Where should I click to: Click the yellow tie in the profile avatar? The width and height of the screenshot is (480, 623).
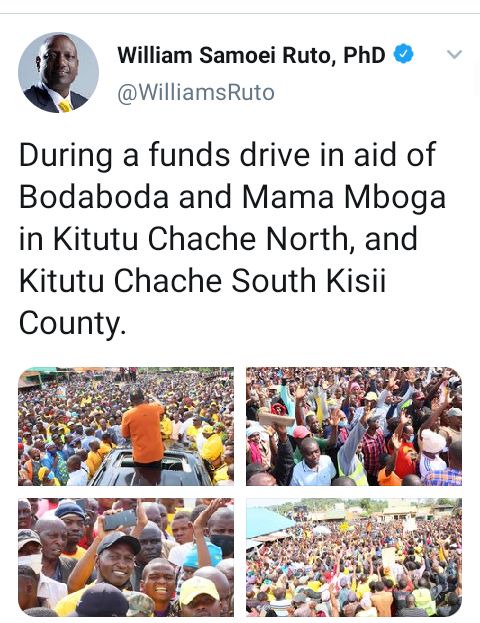click(64, 106)
